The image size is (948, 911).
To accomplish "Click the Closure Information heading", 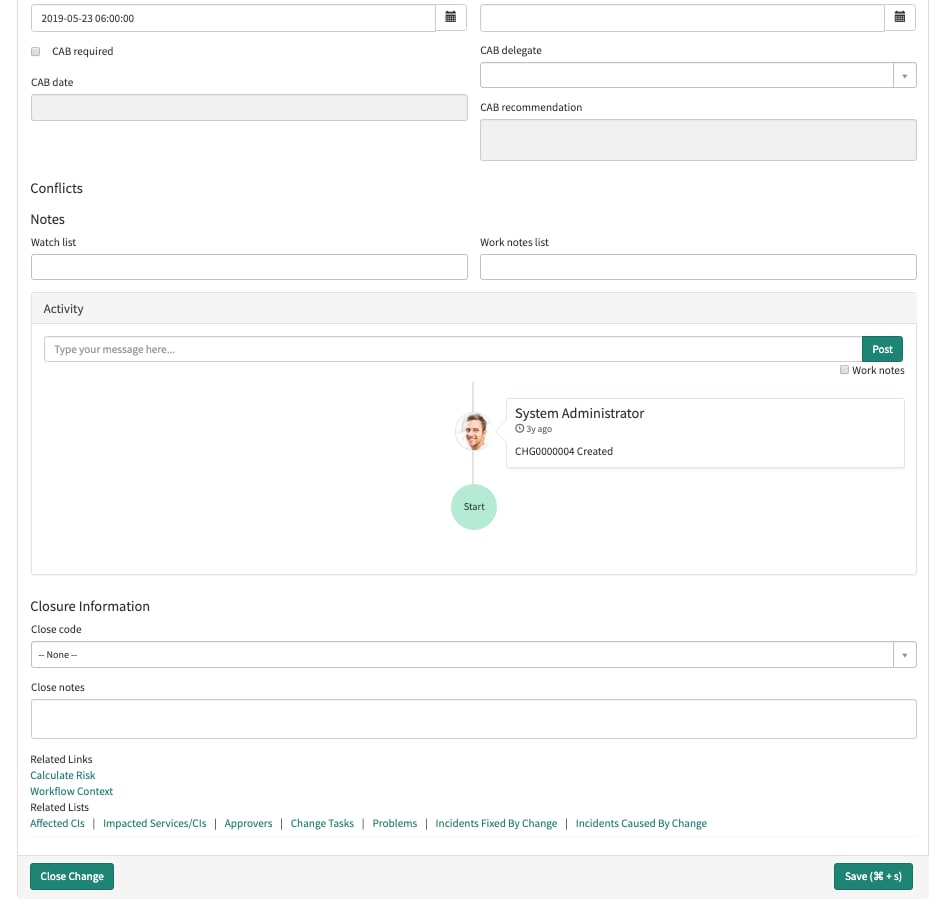I will (90, 606).
